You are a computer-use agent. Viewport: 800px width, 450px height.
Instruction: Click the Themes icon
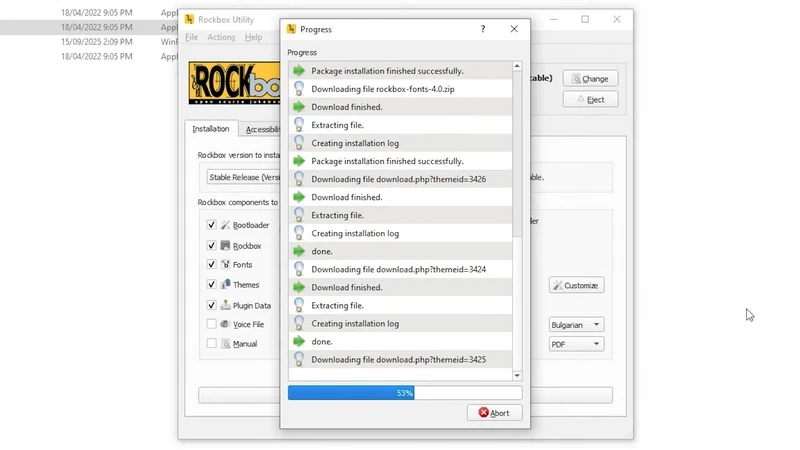[226, 285]
